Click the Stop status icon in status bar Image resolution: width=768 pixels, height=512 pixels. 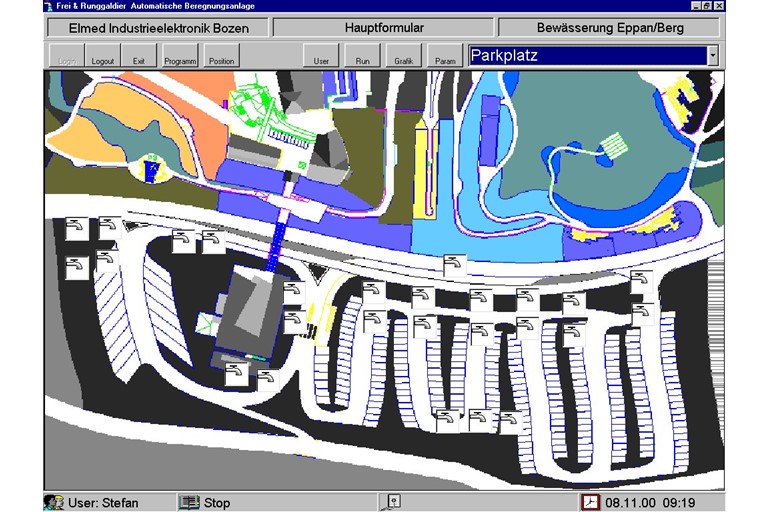(x=188, y=502)
